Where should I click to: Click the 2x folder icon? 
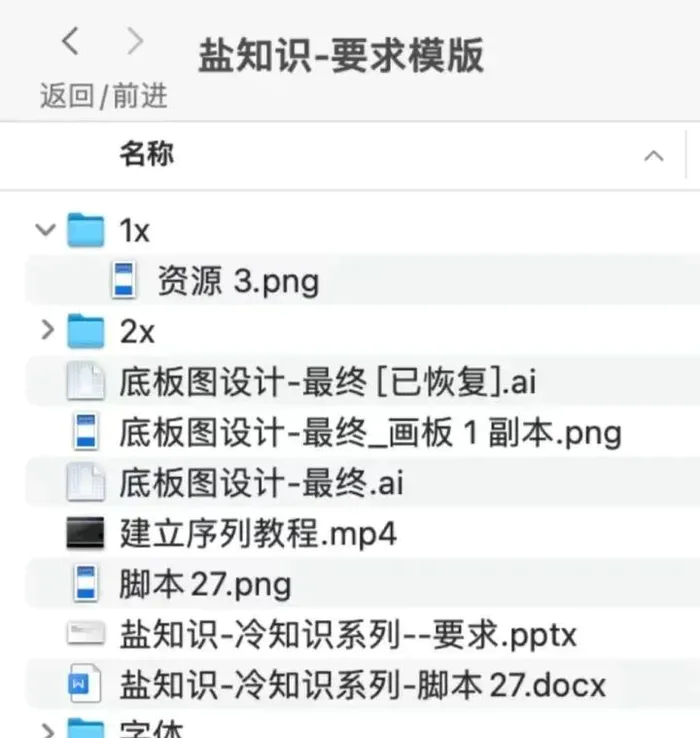[x=85, y=331]
